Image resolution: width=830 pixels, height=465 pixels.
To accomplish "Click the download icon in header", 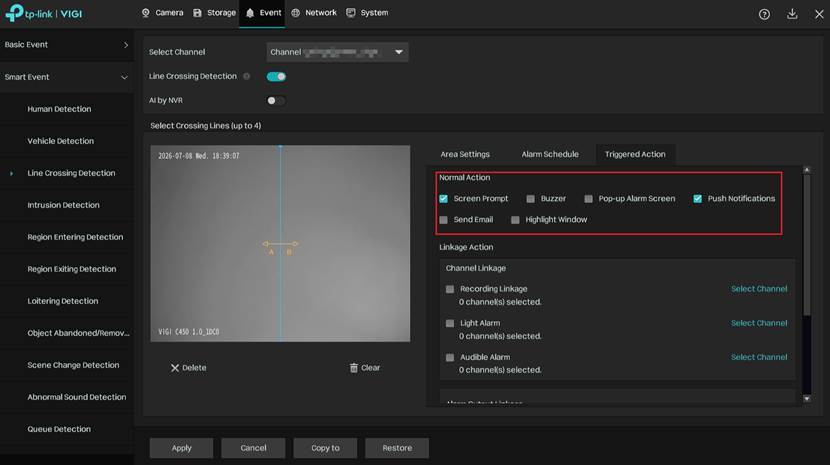I will [x=792, y=14].
